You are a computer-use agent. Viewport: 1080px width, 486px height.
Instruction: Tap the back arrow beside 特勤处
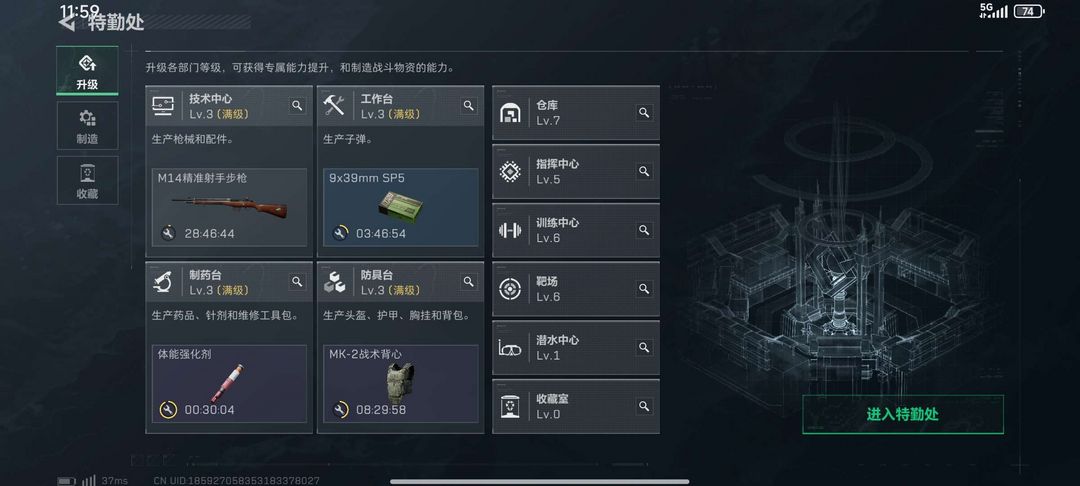[x=67, y=23]
